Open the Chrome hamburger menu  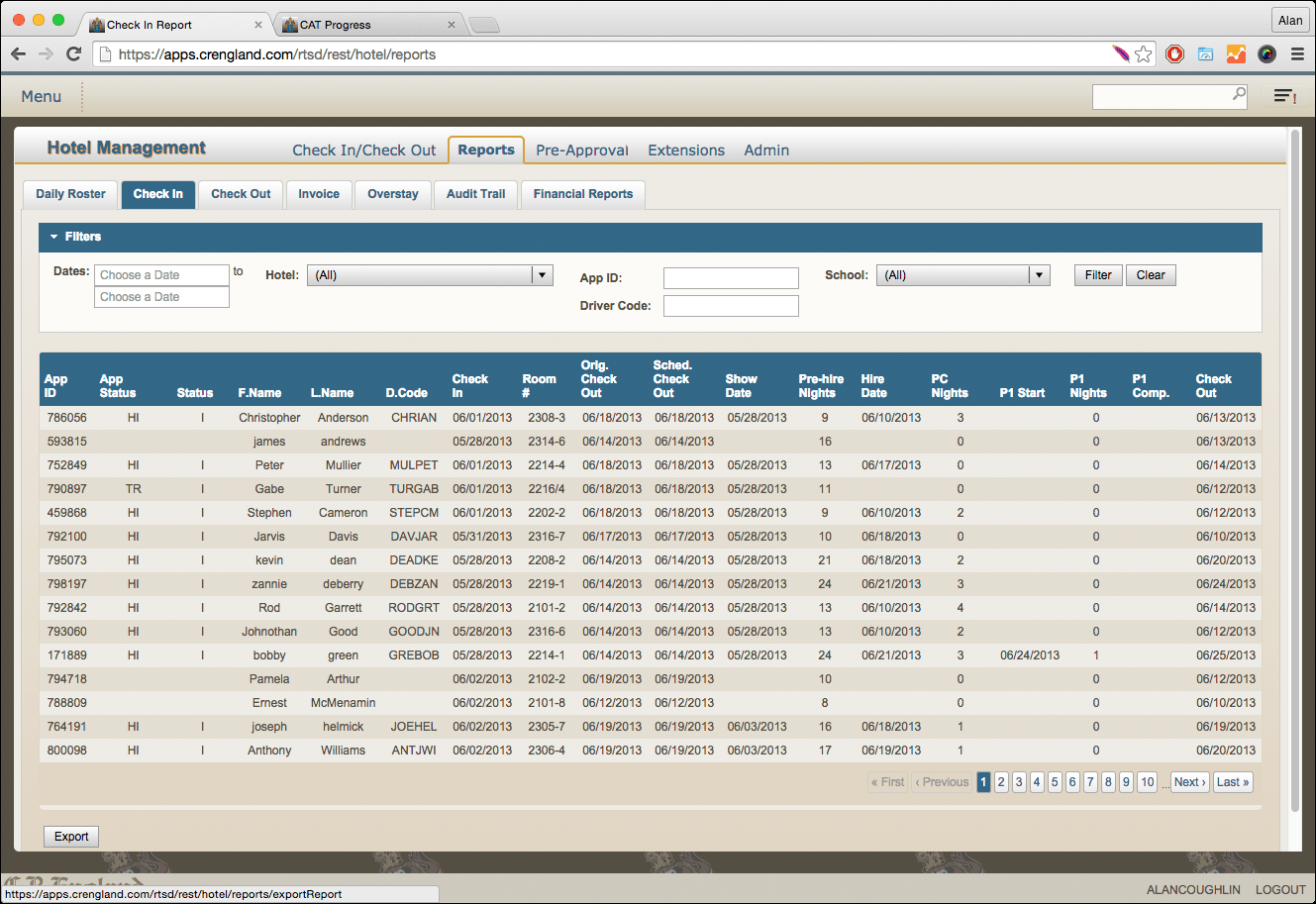[1297, 54]
